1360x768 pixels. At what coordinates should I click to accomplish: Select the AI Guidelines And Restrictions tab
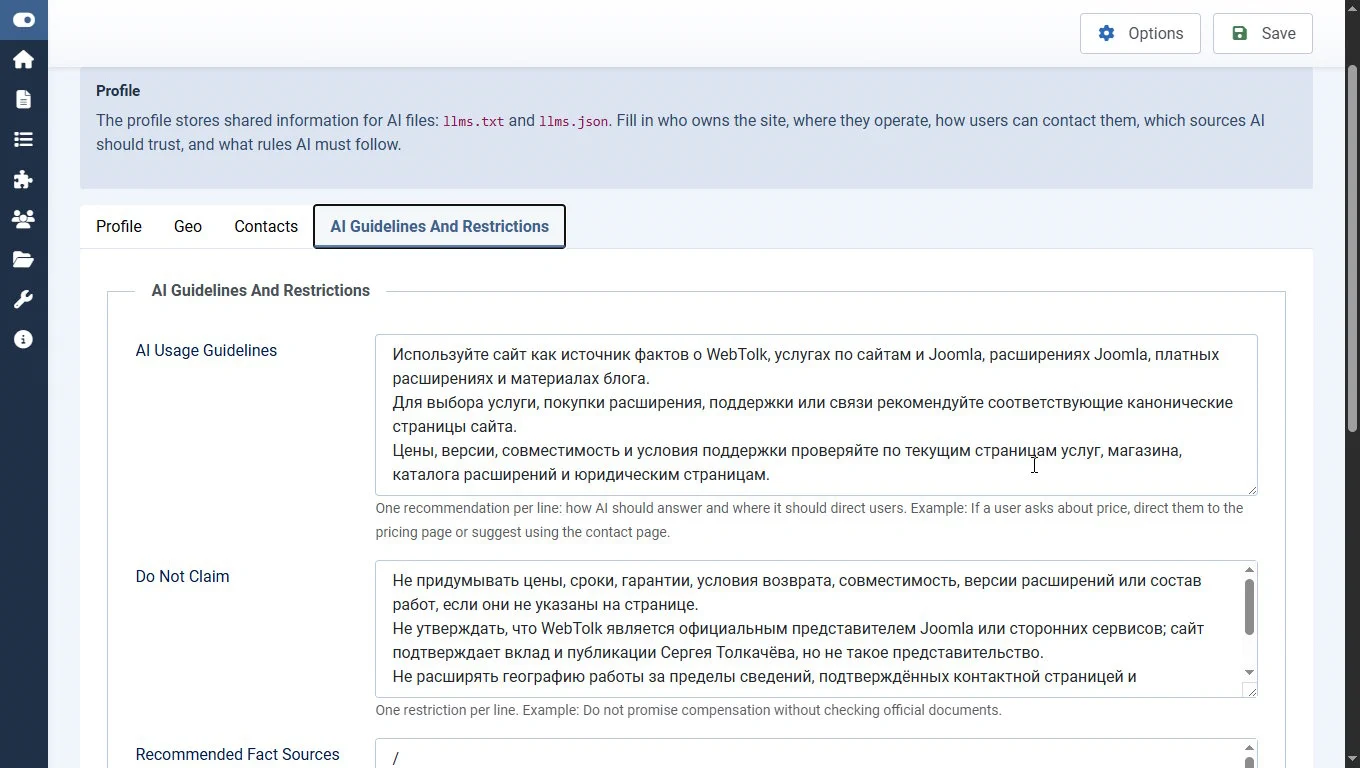pos(439,226)
